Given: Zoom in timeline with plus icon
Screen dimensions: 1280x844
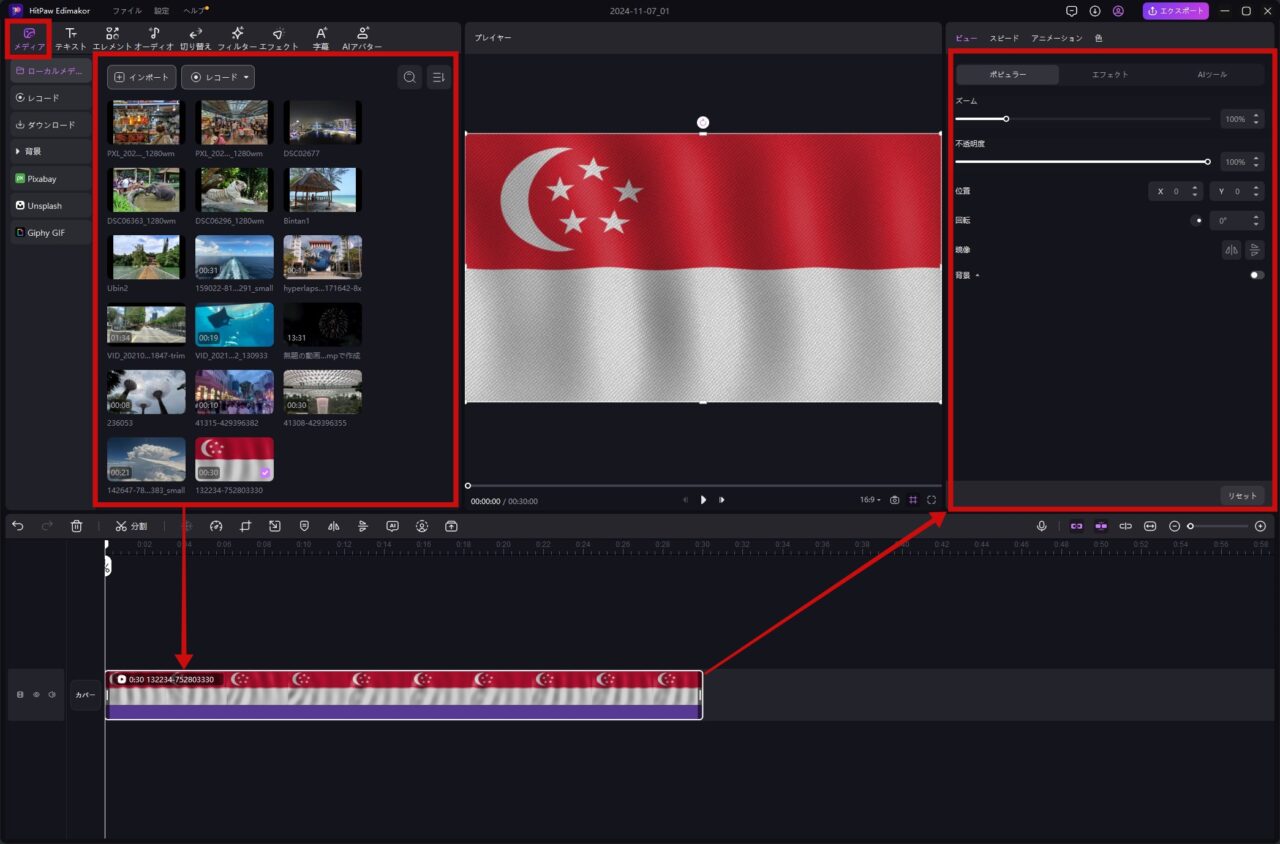Looking at the screenshot, I should click(1260, 525).
